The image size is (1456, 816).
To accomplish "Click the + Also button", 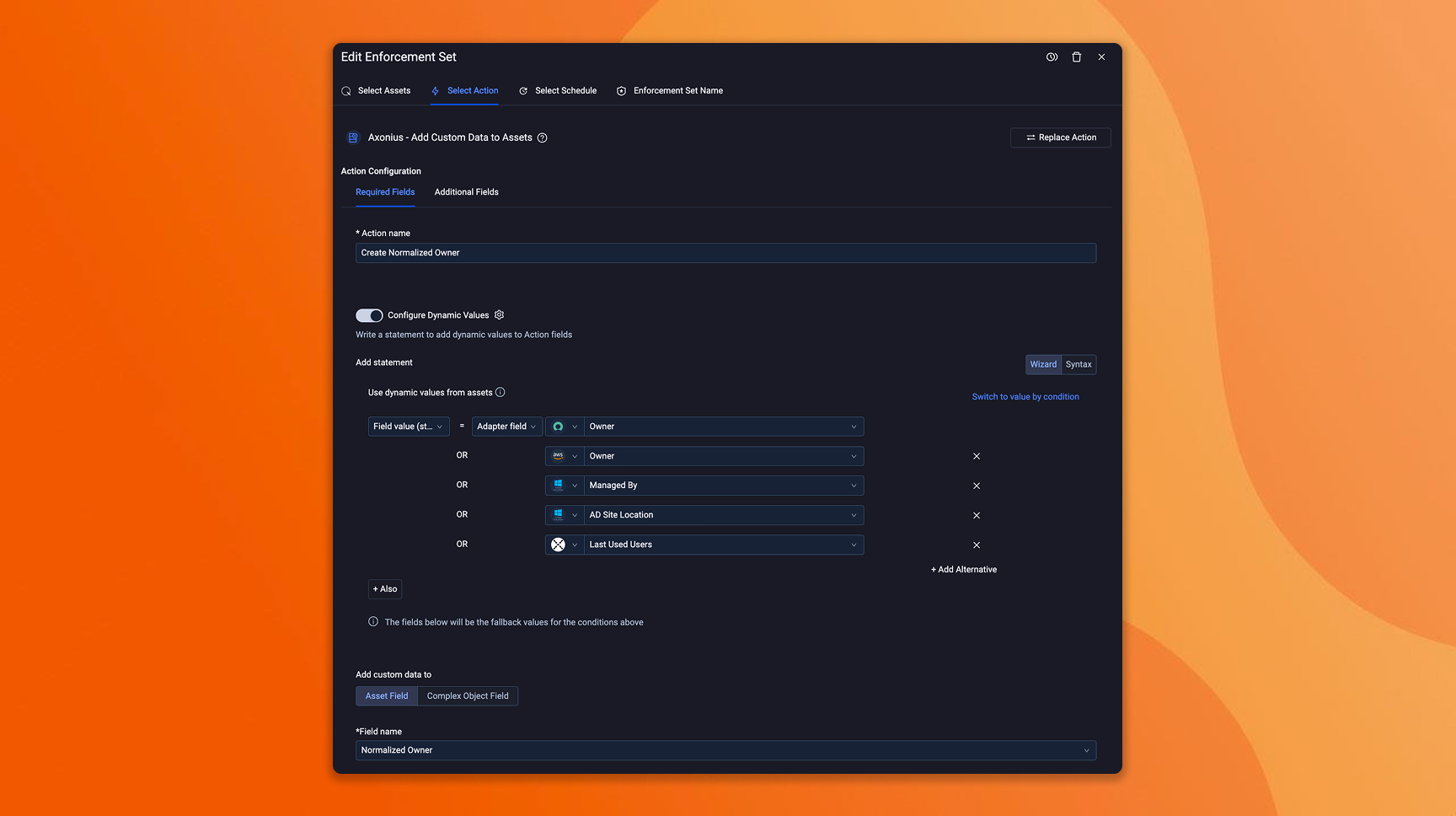I will [385, 589].
